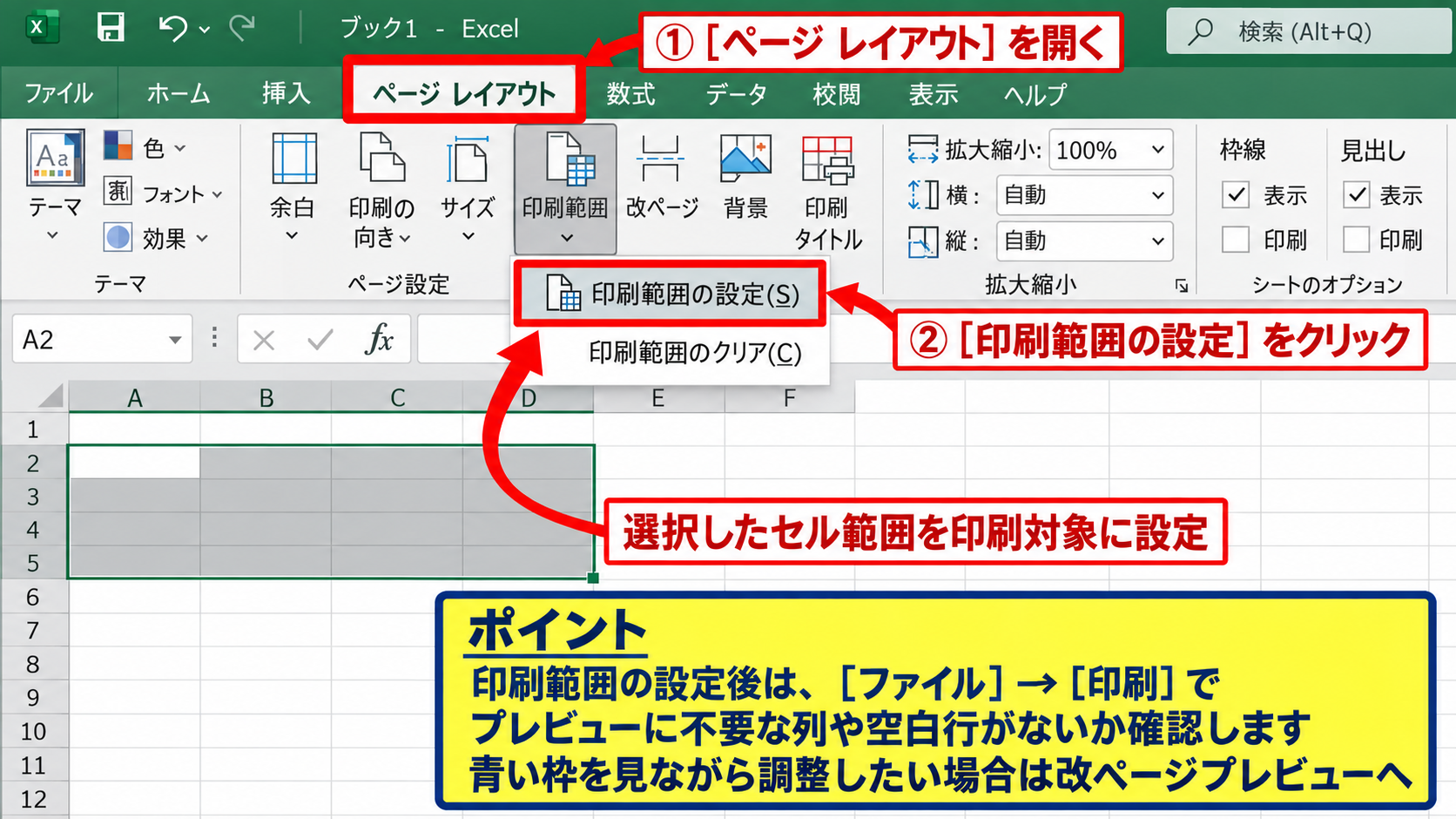The height and width of the screenshot is (819, 1456).
Task: Switch to the 数式 tab
Action: click(x=630, y=93)
